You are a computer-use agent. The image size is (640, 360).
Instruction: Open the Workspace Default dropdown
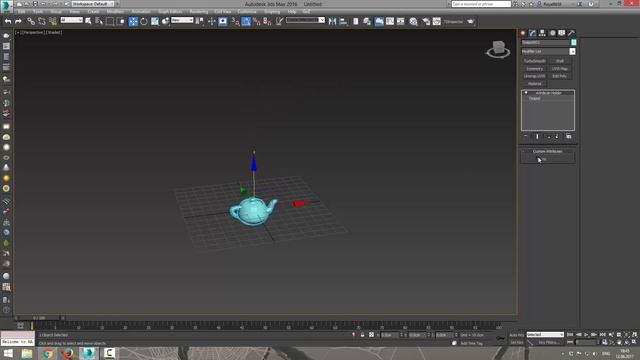pos(93,4)
